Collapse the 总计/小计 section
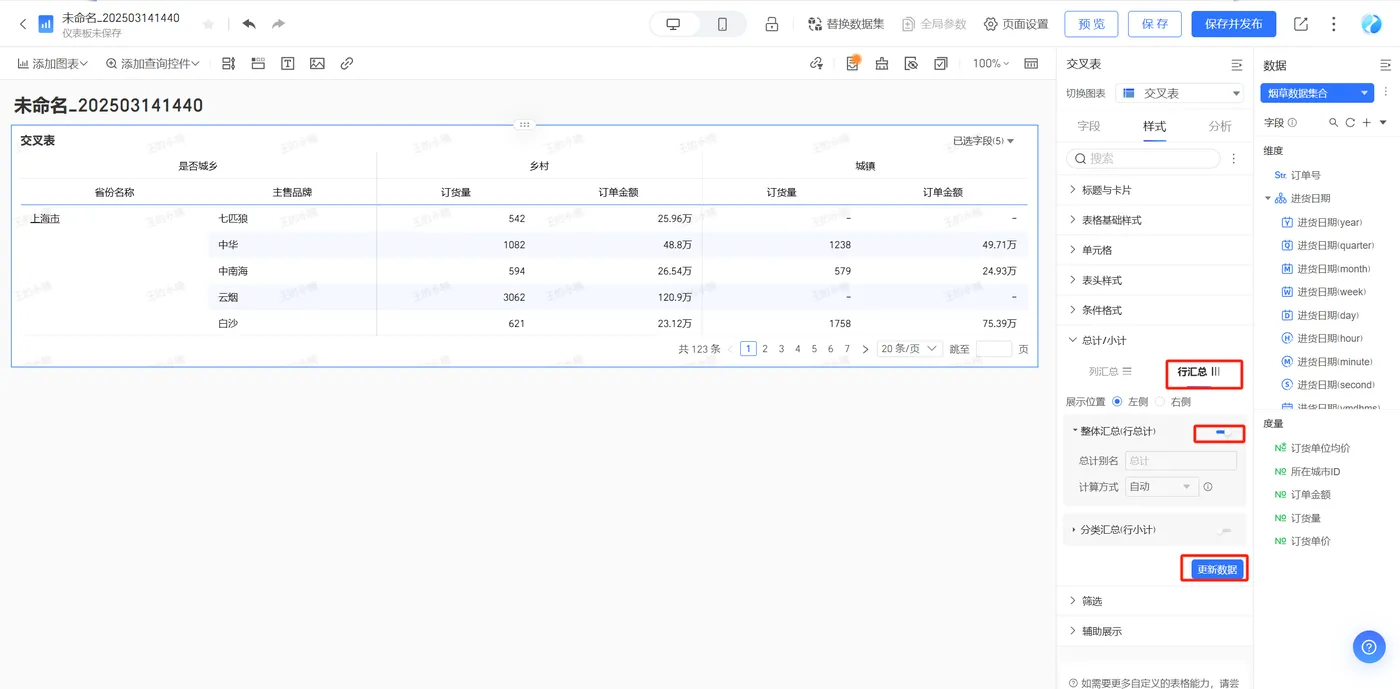The image size is (1400, 689). pos(1154,340)
